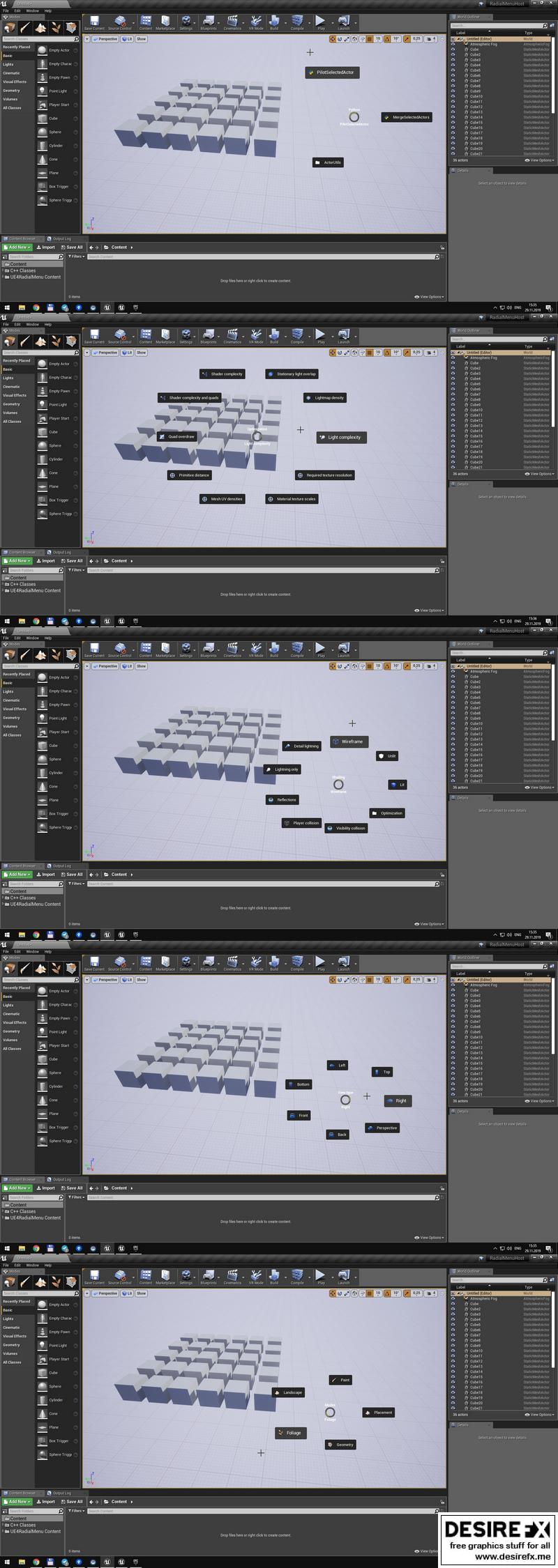The width and height of the screenshot is (558, 1568).
Task: Switch to Unlit in the Shading menu
Action: [x=387, y=756]
